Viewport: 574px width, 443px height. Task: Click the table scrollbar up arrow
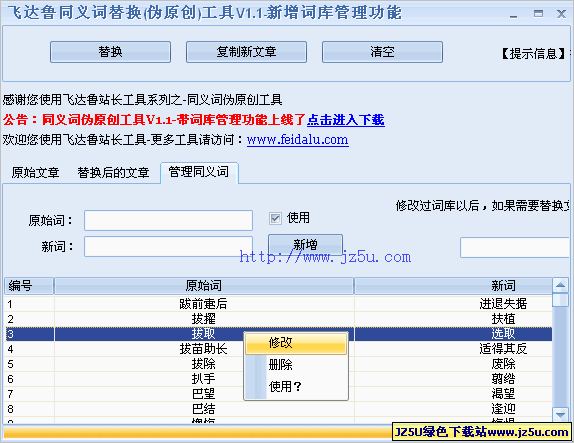coord(560,285)
